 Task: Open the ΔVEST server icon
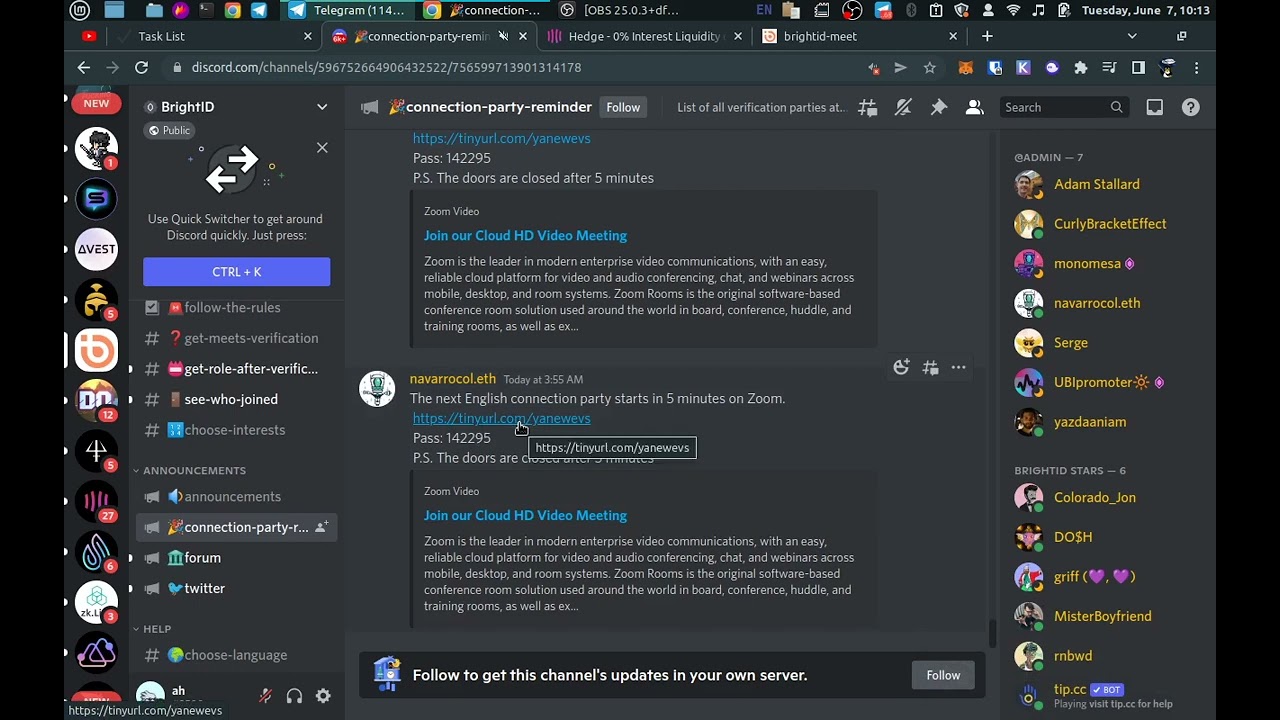point(96,249)
